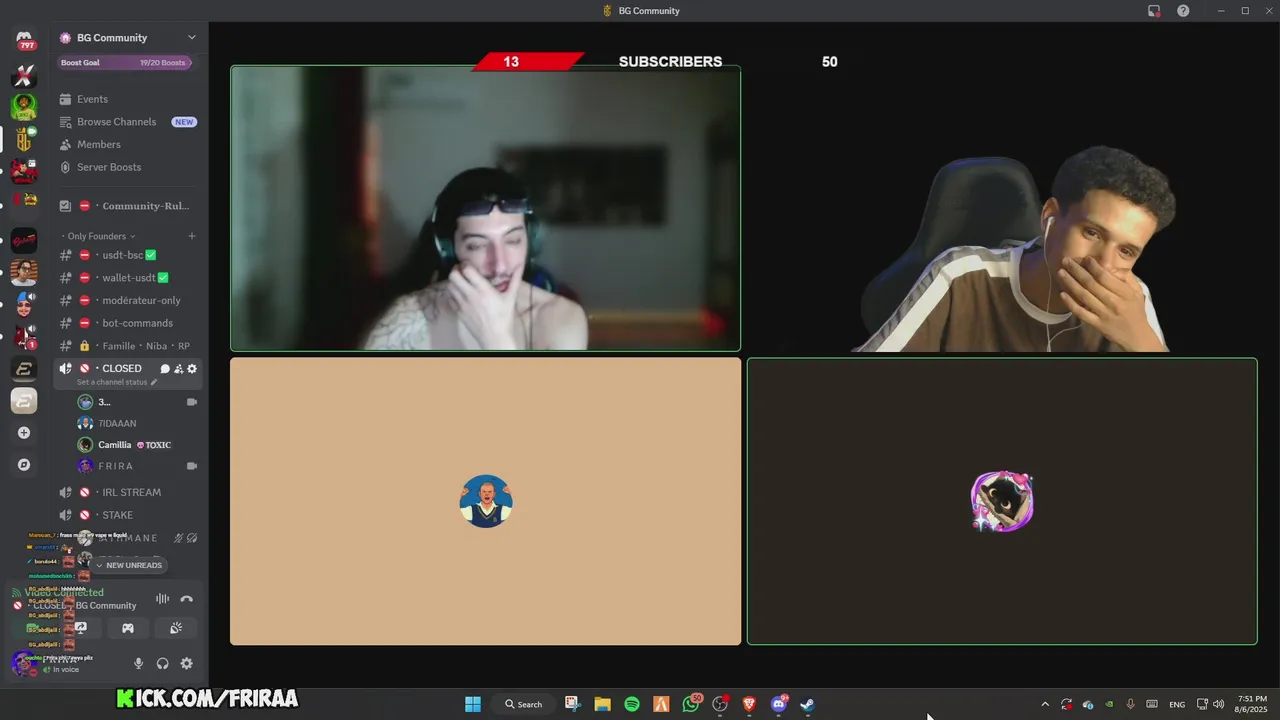The image size is (1280, 720).
Task: Open Server Boosts
Action: [x=128, y=167]
